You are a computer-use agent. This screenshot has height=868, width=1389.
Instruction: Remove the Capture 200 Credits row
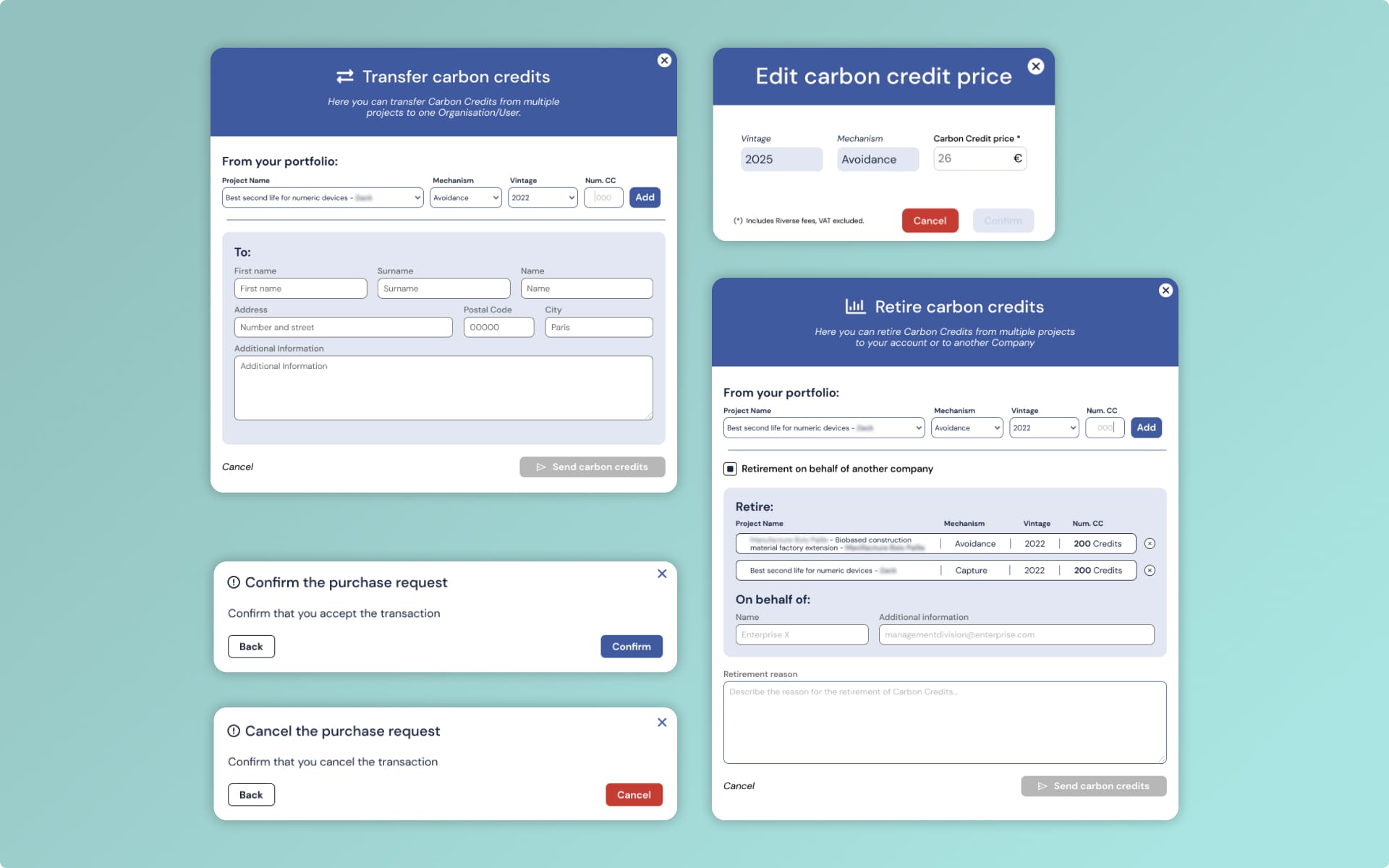coord(1150,571)
